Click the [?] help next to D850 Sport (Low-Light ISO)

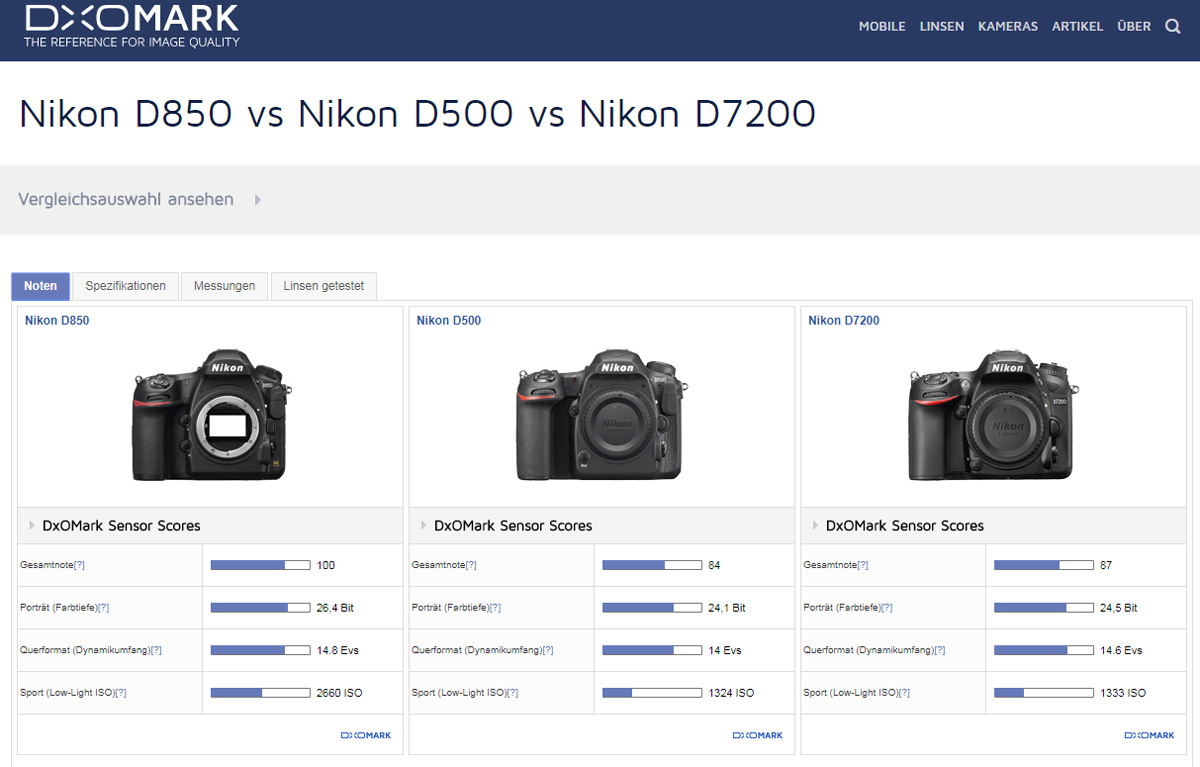click(x=121, y=693)
